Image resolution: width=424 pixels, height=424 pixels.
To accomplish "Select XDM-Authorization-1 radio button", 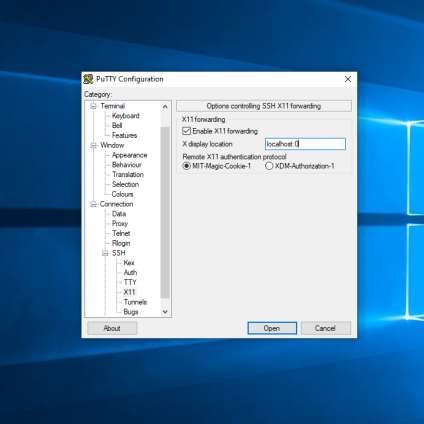I will pos(269,166).
